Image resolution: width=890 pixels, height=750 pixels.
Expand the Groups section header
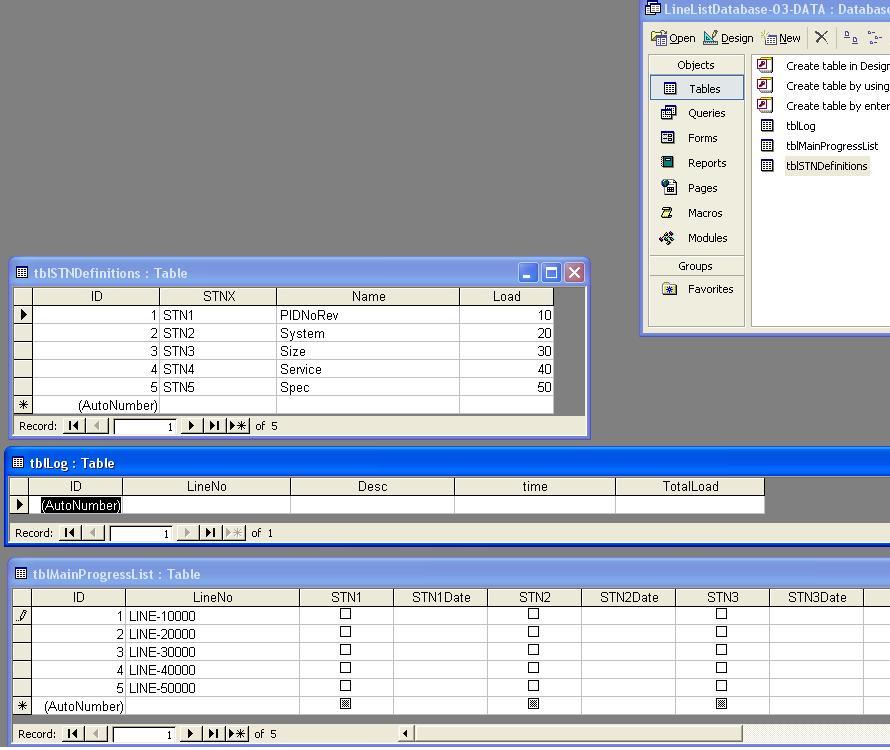click(x=696, y=266)
